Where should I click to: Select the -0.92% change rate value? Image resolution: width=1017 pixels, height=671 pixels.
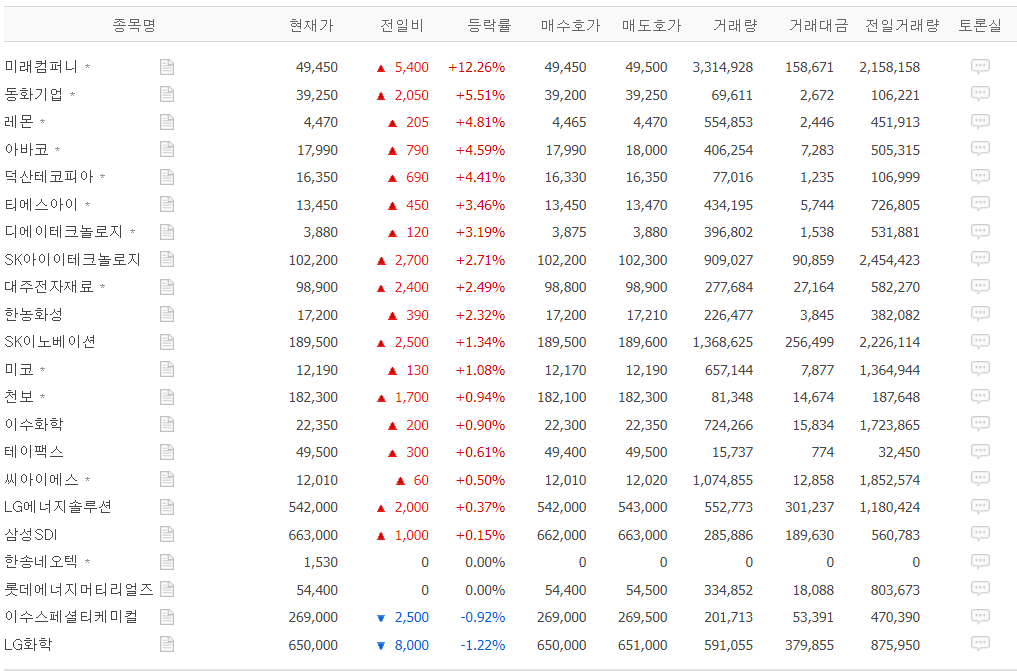click(483, 618)
